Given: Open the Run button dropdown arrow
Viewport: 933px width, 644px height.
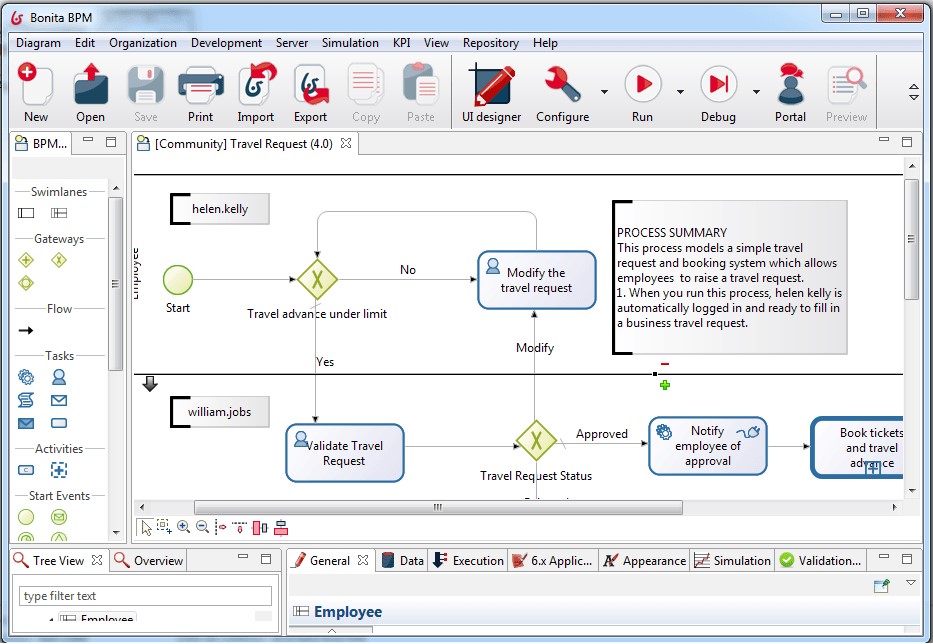Looking at the screenshot, I should click(680, 92).
